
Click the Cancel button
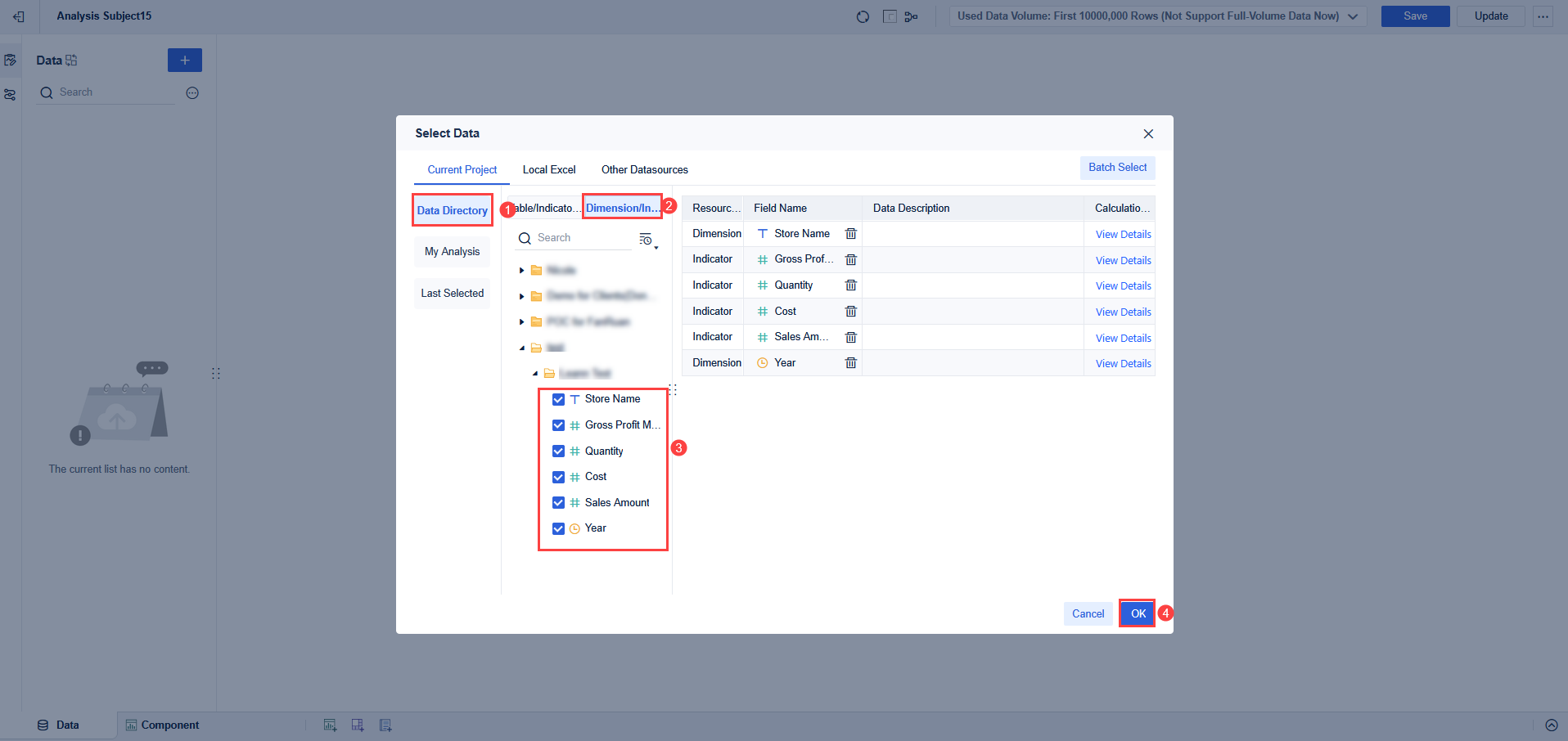click(x=1088, y=613)
